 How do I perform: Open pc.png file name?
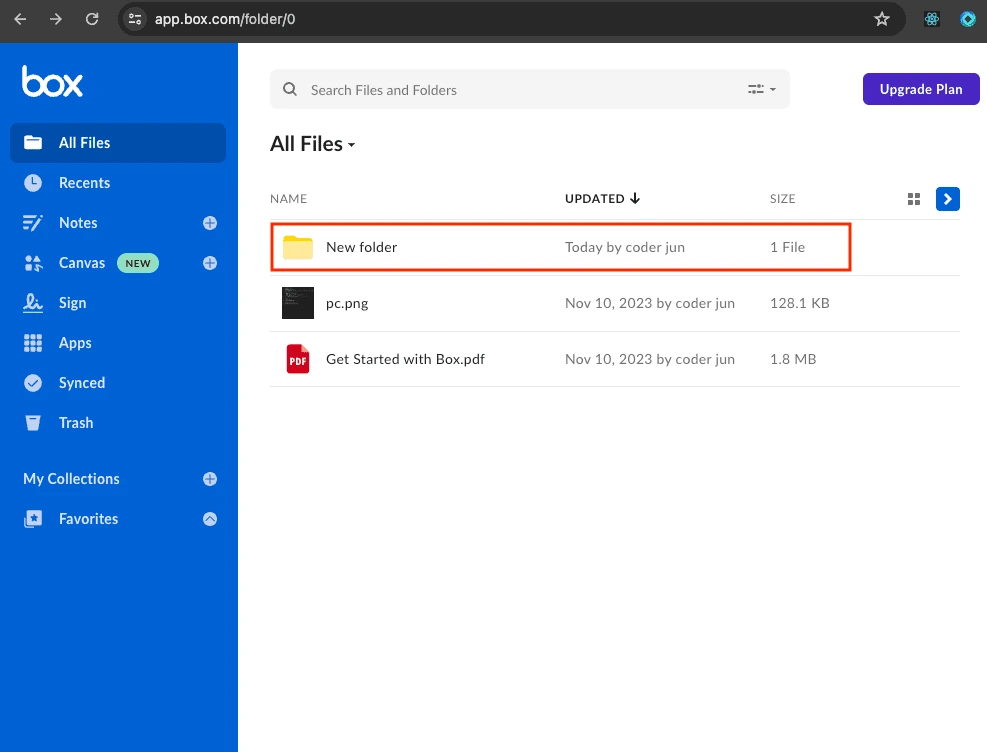tap(347, 303)
